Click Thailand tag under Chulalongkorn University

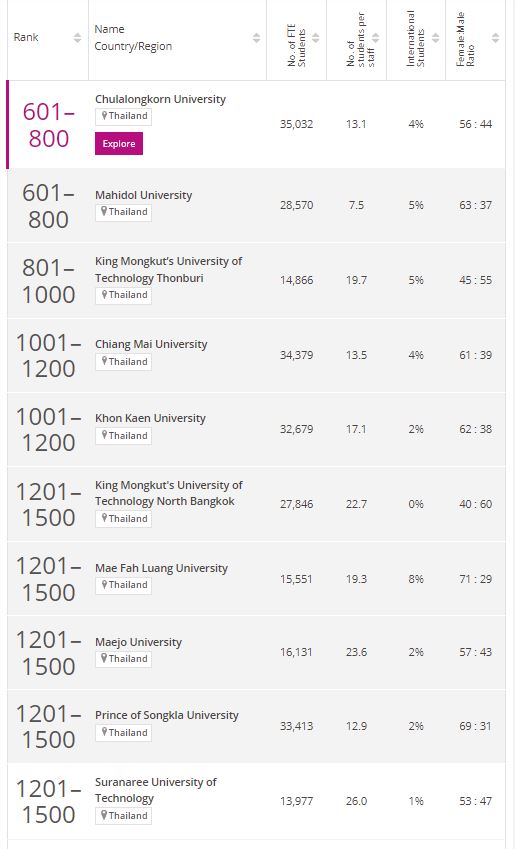point(123,116)
